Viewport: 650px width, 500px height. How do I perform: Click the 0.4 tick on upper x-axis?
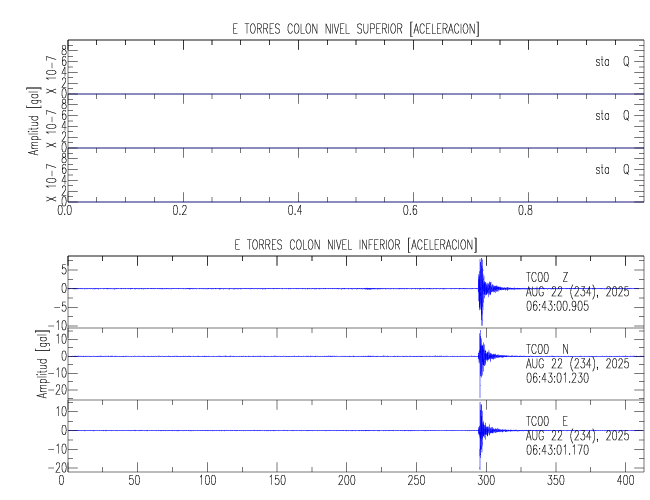coord(295,212)
